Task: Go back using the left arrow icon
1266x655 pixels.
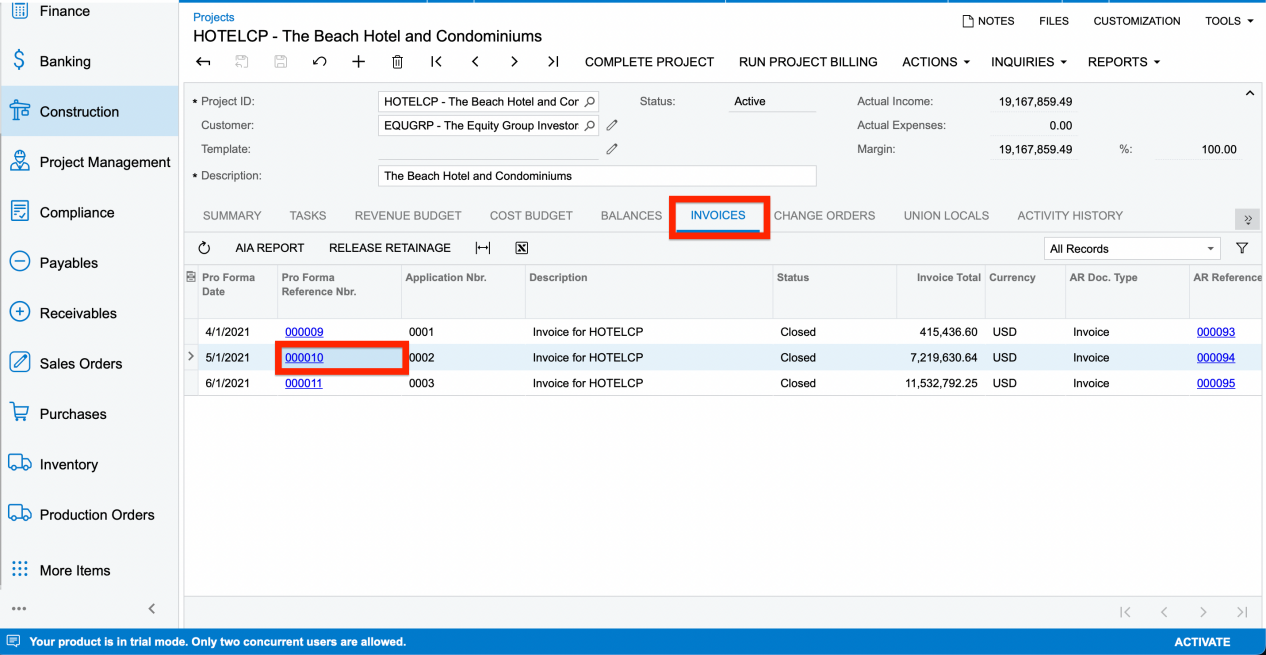Action: coord(203,61)
